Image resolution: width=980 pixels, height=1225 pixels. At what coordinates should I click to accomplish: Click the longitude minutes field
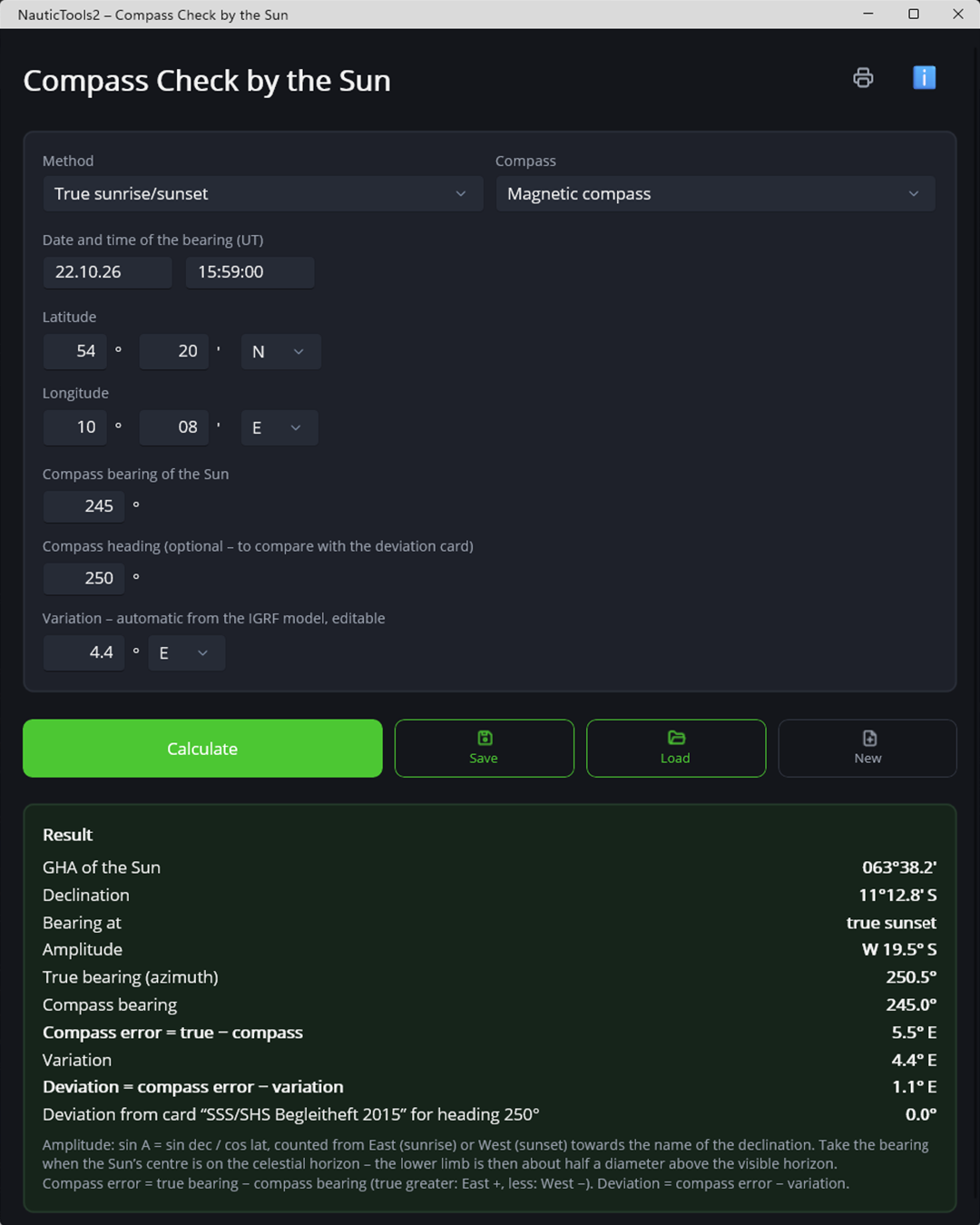pyautogui.click(x=174, y=428)
